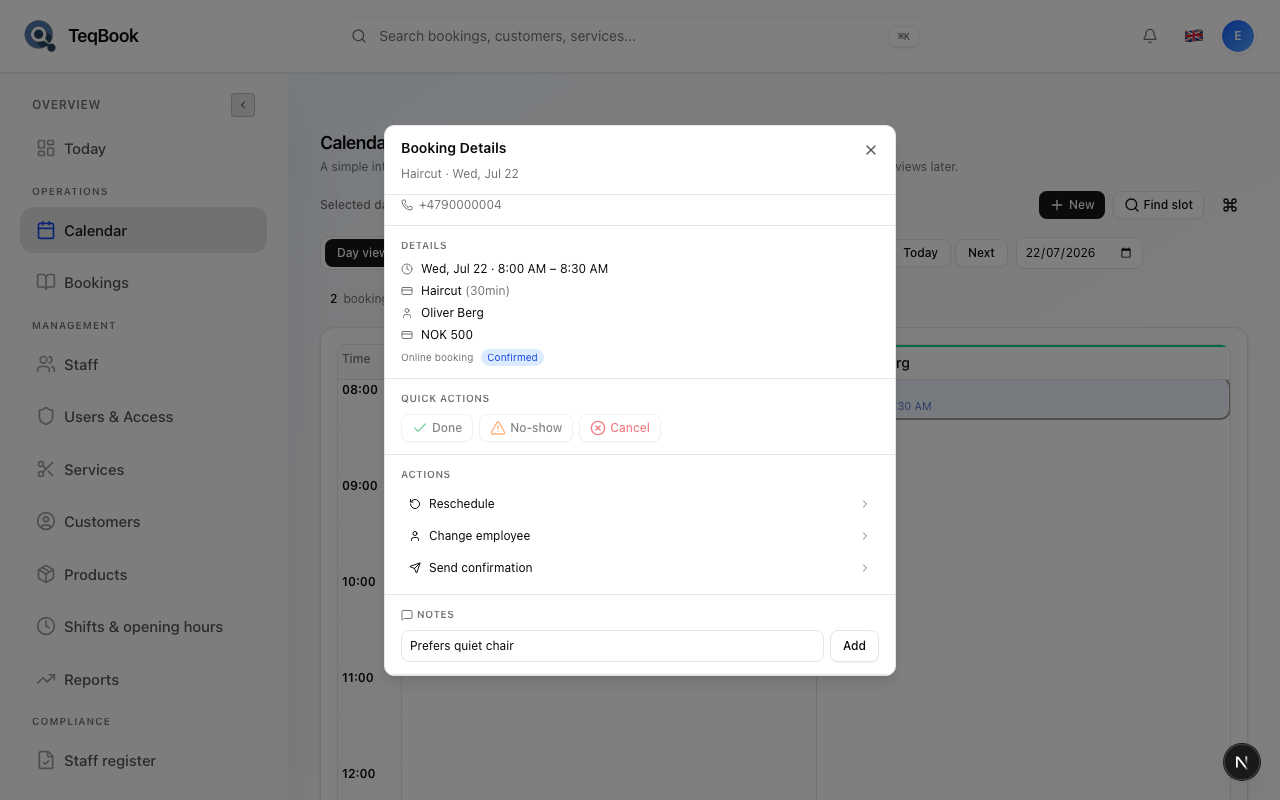Open Products sidebar item
The width and height of the screenshot is (1280, 800).
tap(143, 575)
